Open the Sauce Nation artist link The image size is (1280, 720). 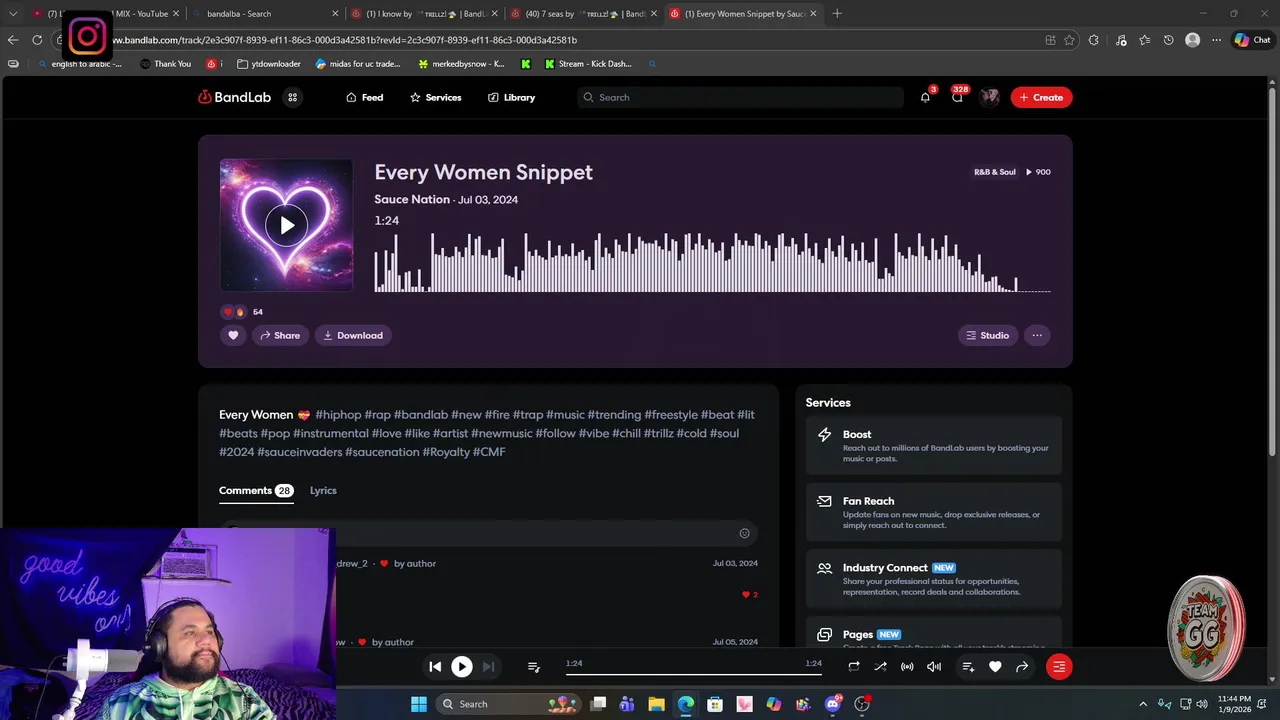412,199
